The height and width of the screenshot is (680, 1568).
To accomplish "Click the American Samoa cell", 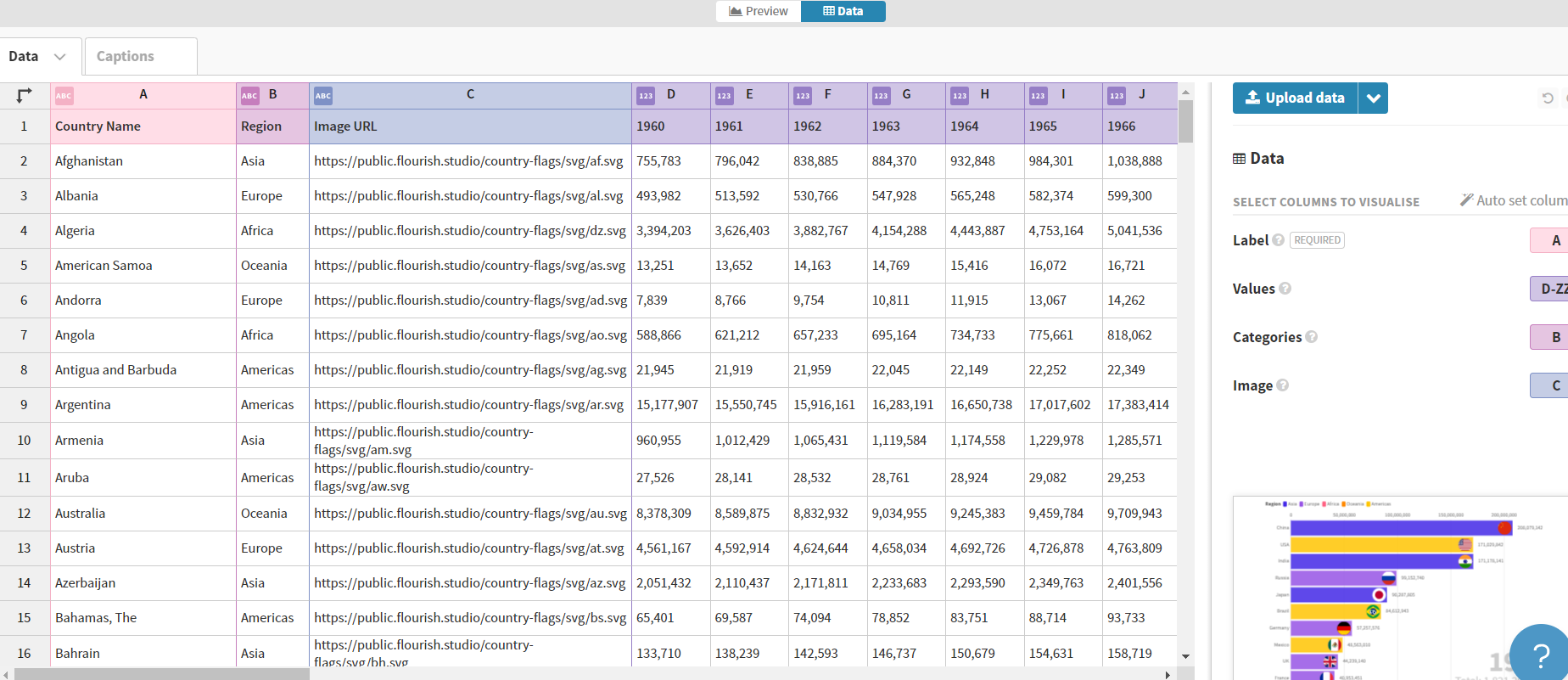I will (x=143, y=266).
